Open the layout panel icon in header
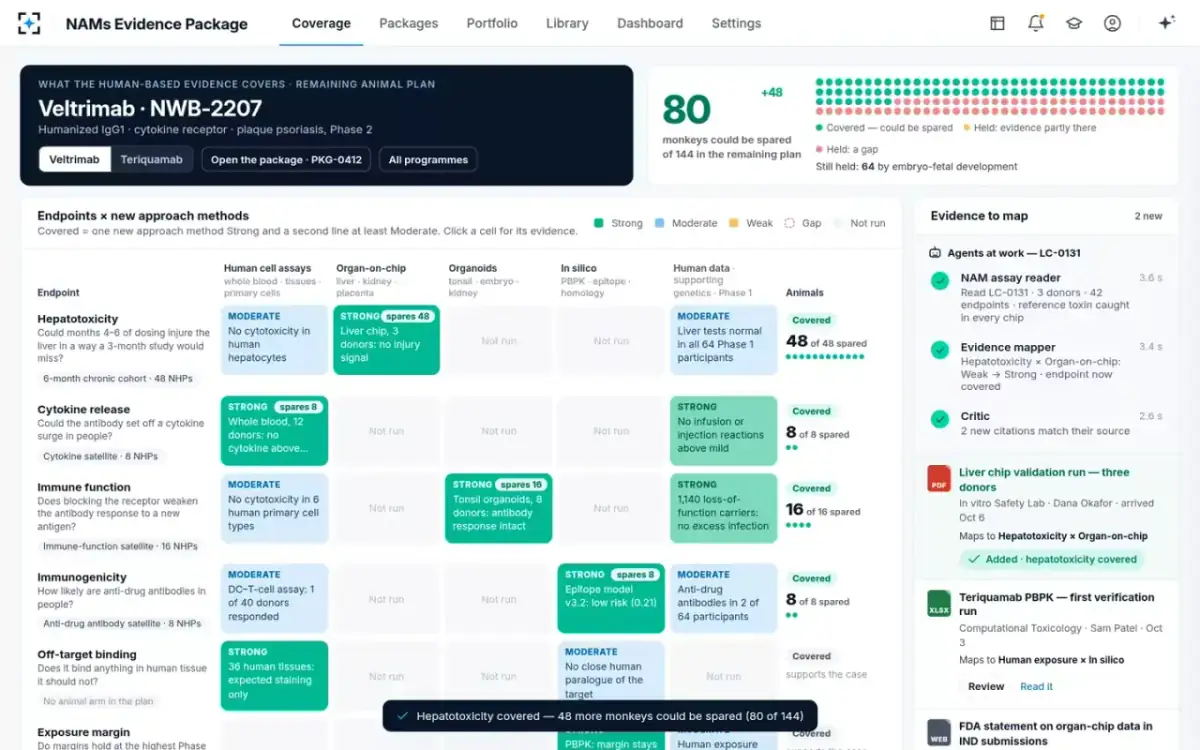 click(997, 23)
